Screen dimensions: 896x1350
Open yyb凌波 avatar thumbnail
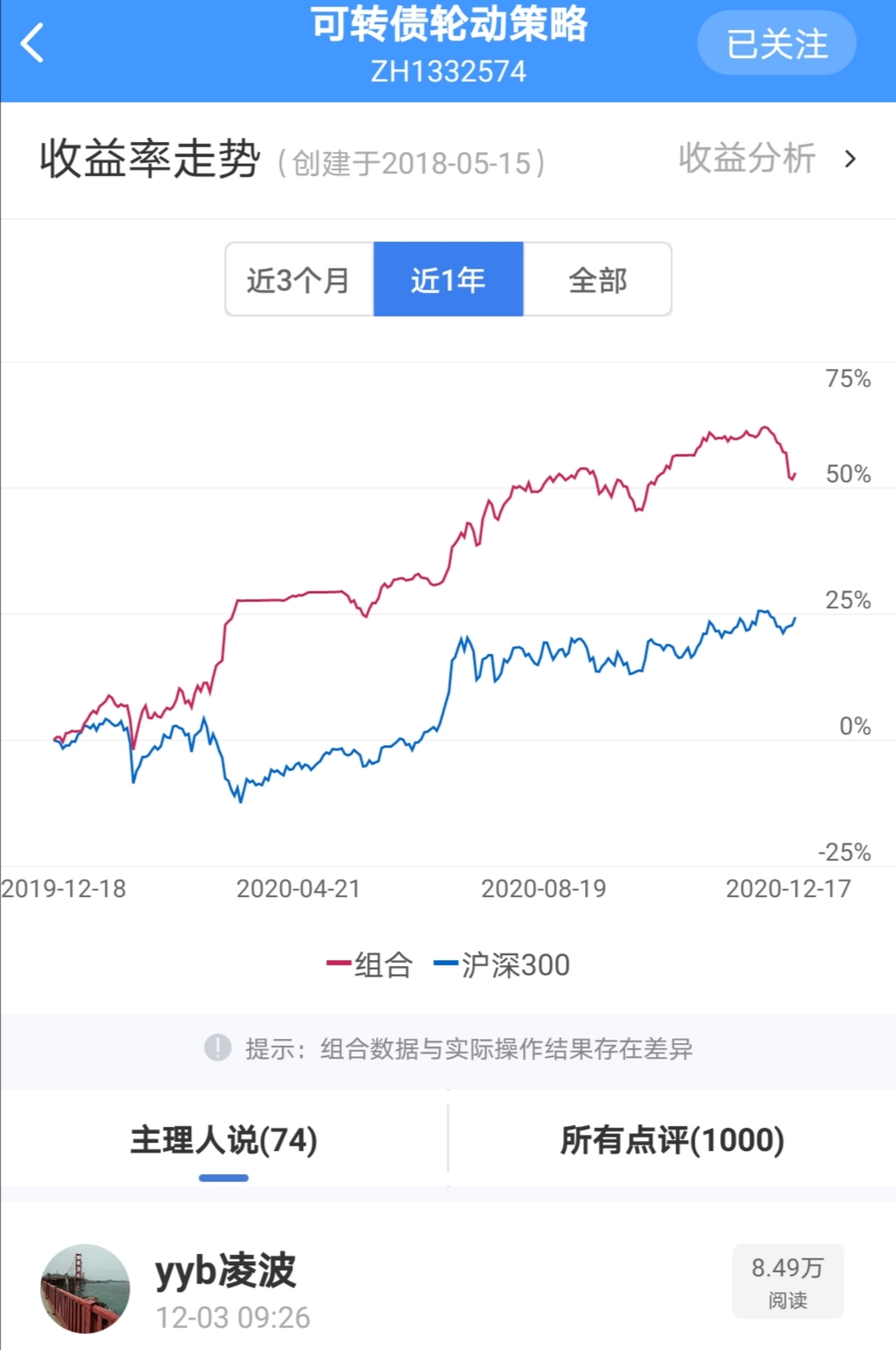[85, 1288]
